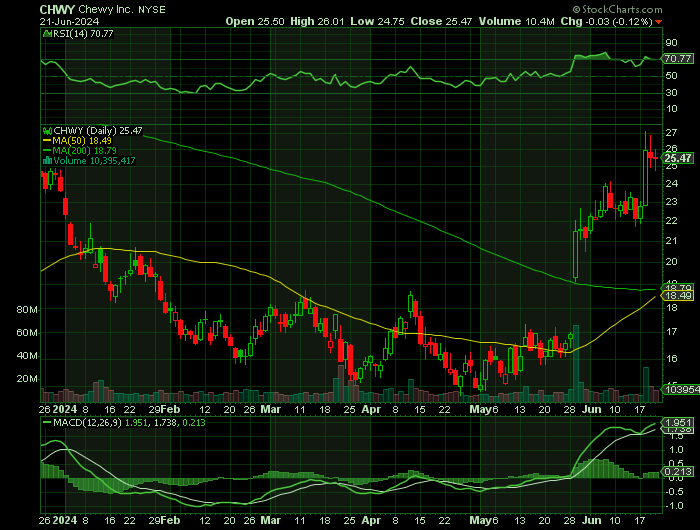Click the MA(200) 18.79 legend text

click(85, 151)
